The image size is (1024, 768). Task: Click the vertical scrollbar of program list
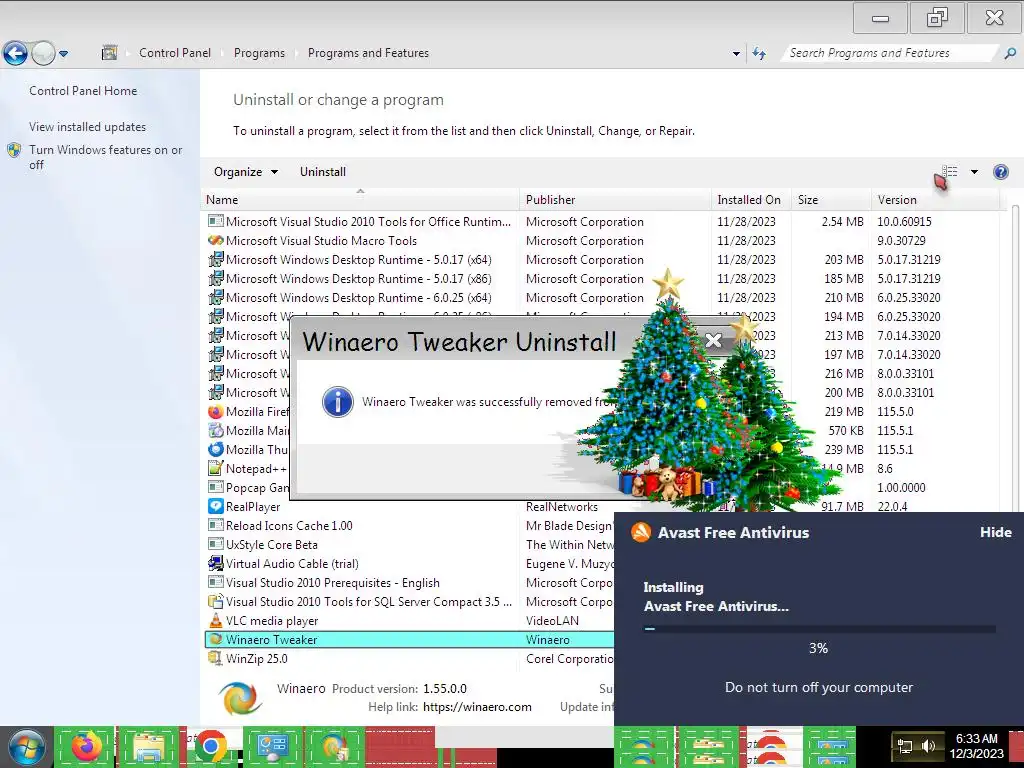(1016, 359)
